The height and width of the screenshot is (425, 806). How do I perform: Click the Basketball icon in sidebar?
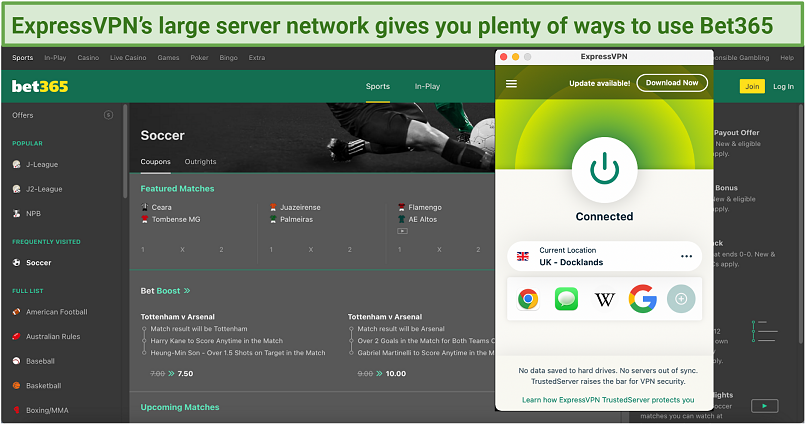16,385
